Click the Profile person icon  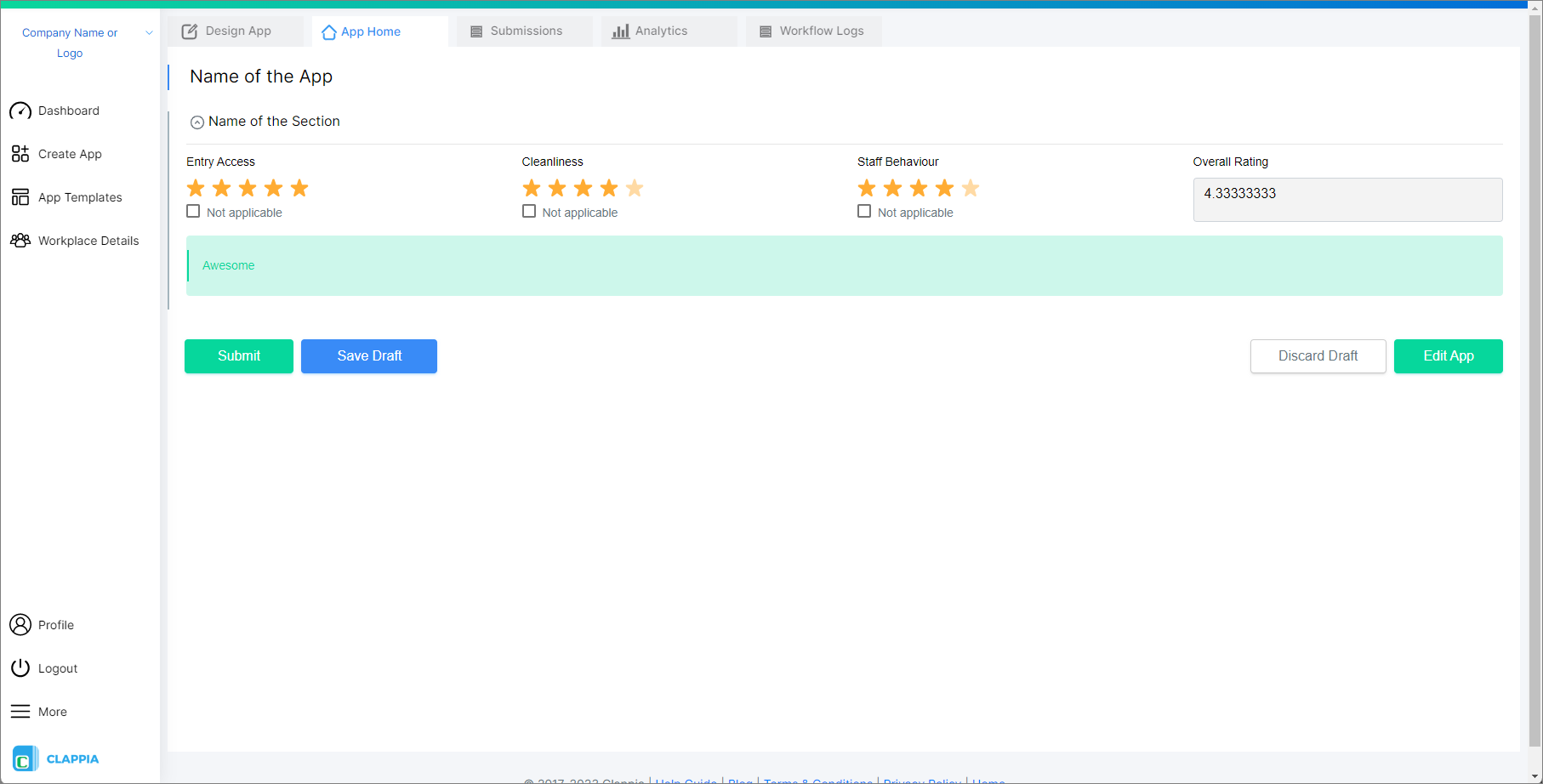coord(20,624)
